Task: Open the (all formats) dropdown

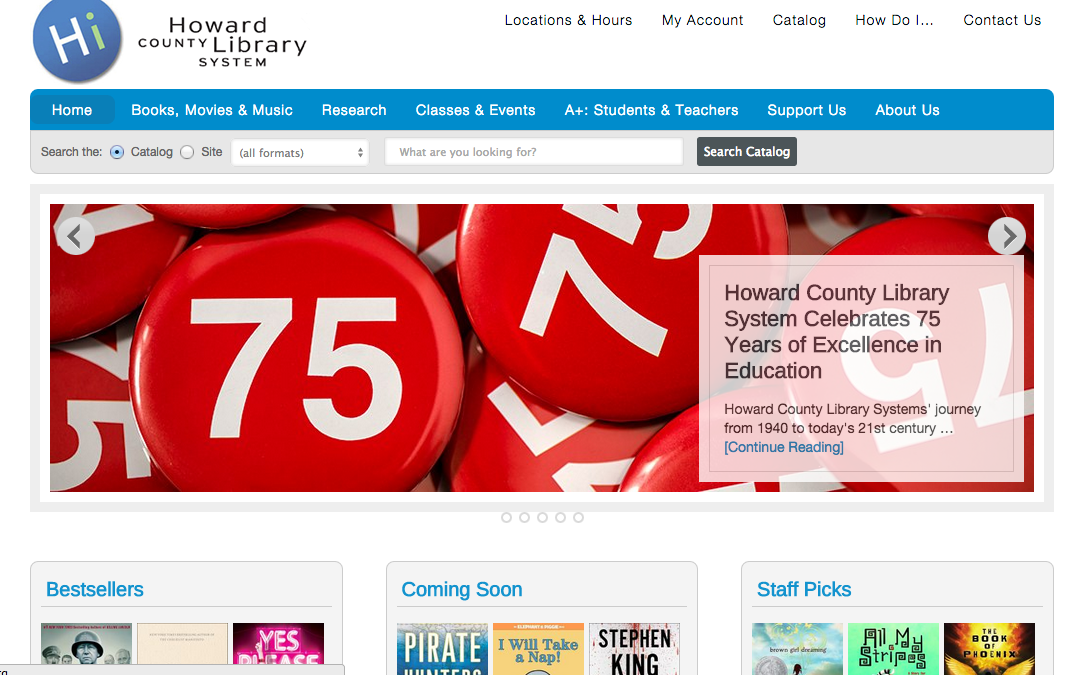Action: click(300, 151)
